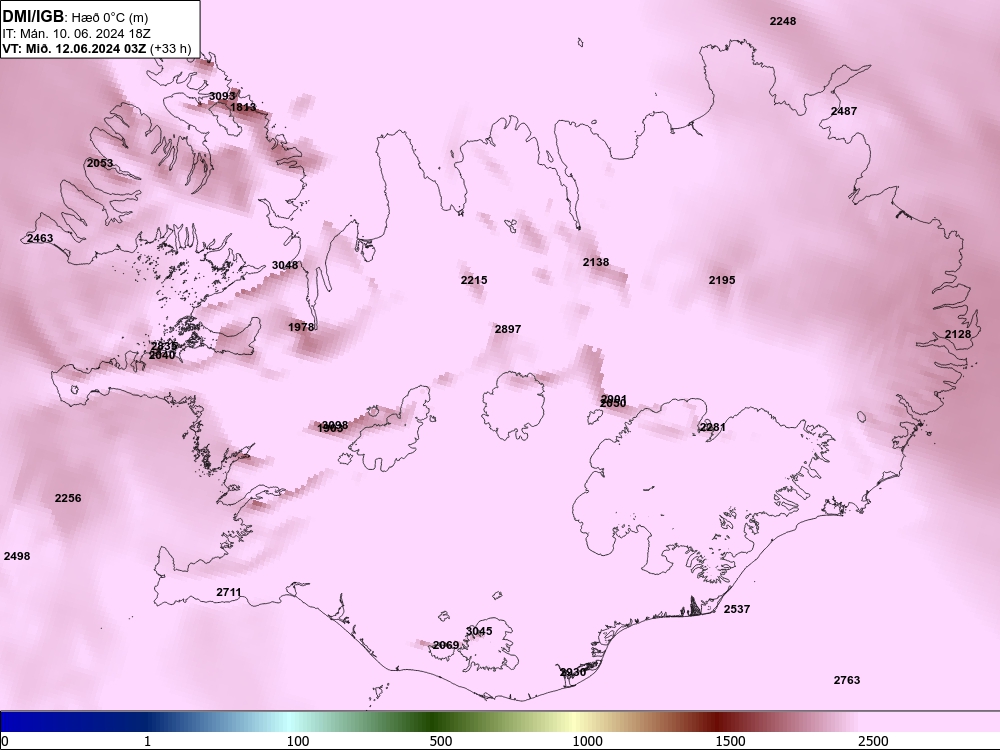Click the 2463 value on the west coast
This screenshot has width=1000, height=750.
point(40,239)
